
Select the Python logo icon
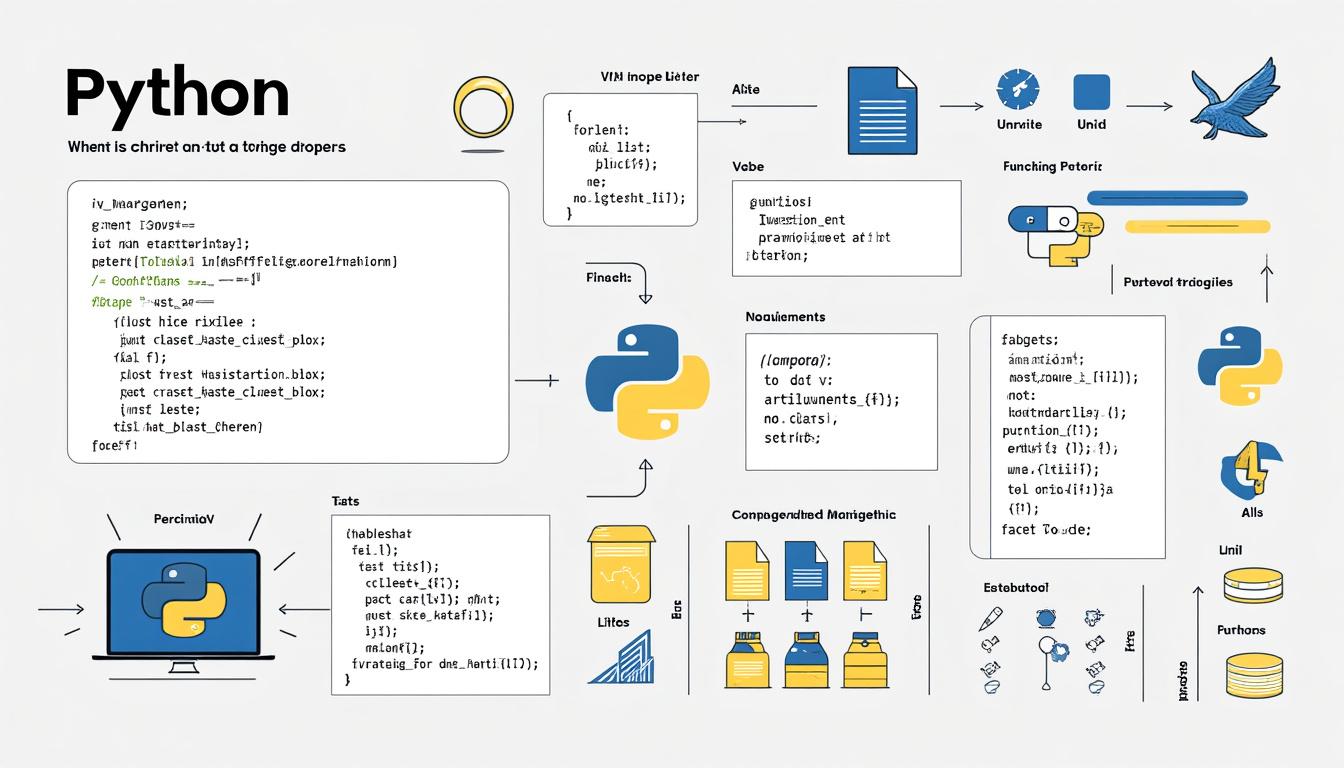click(x=646, y=383)
